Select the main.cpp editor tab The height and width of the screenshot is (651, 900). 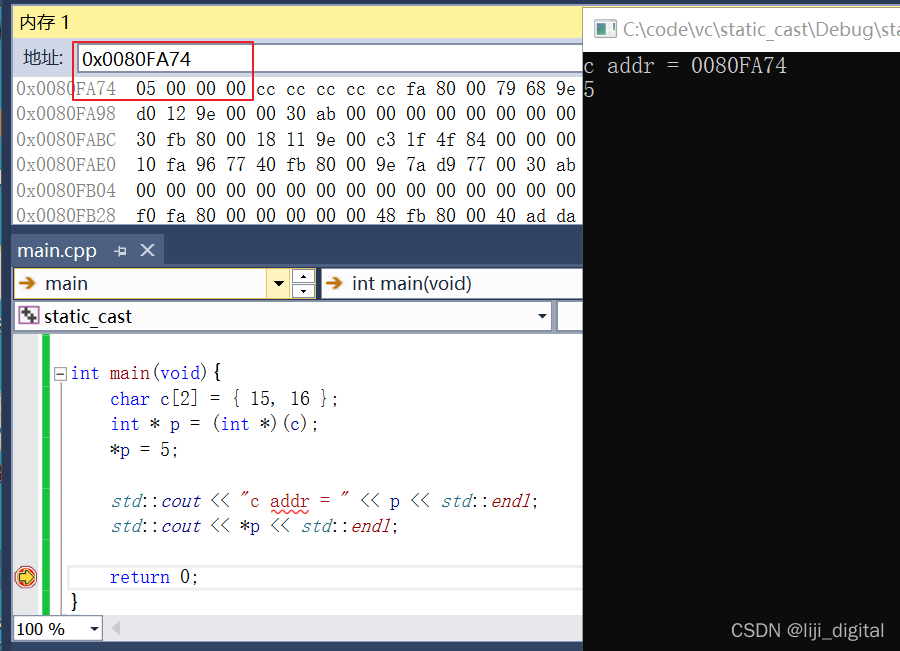coord(57,250)
